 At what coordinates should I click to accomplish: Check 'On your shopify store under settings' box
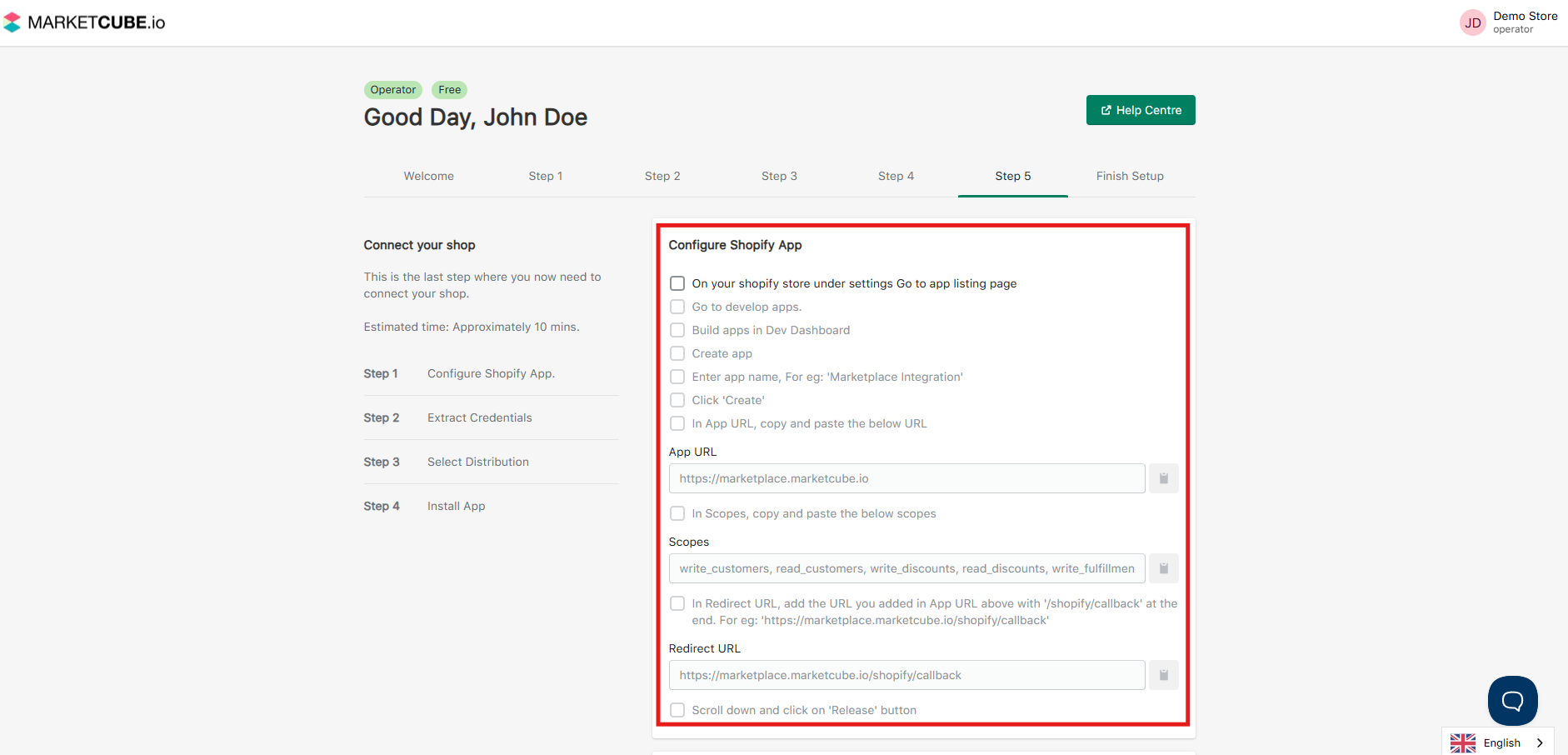pos(677,283)
